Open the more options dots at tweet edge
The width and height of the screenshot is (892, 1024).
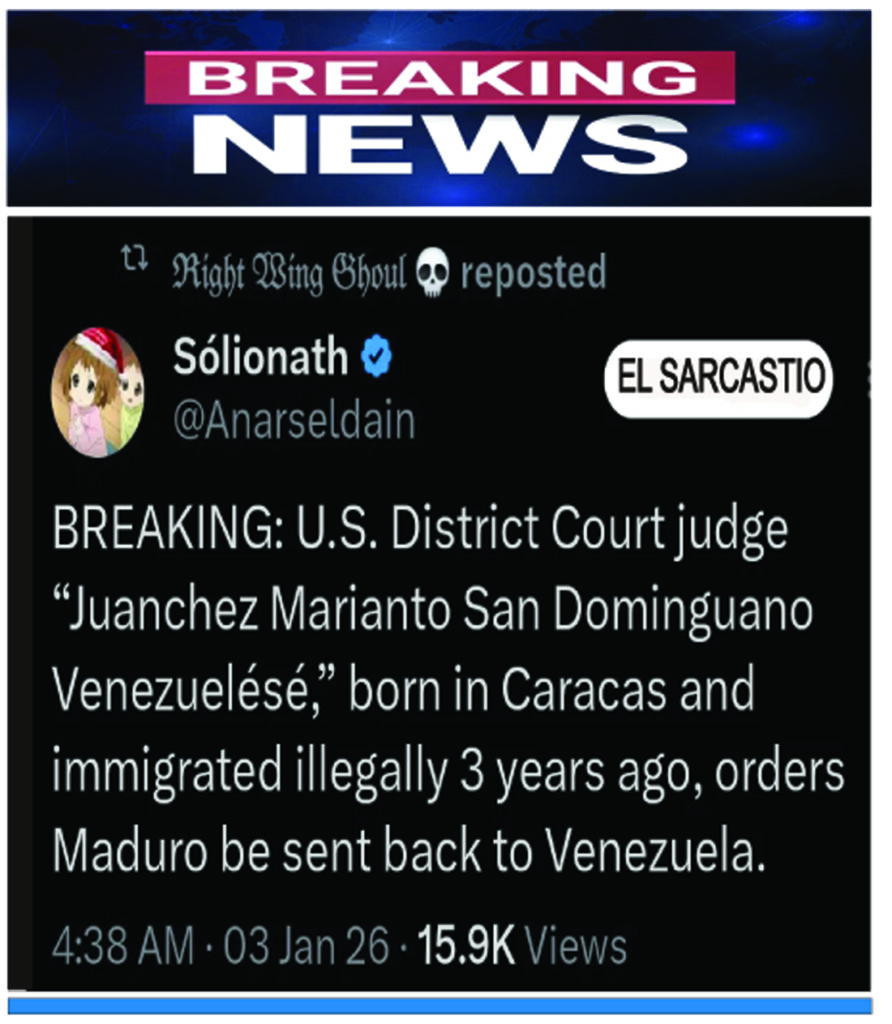pos(869,377)
